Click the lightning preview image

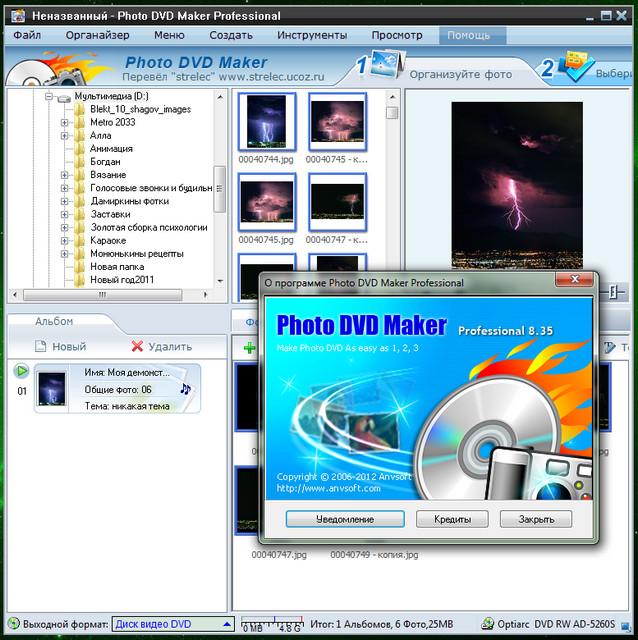[517, 186]
